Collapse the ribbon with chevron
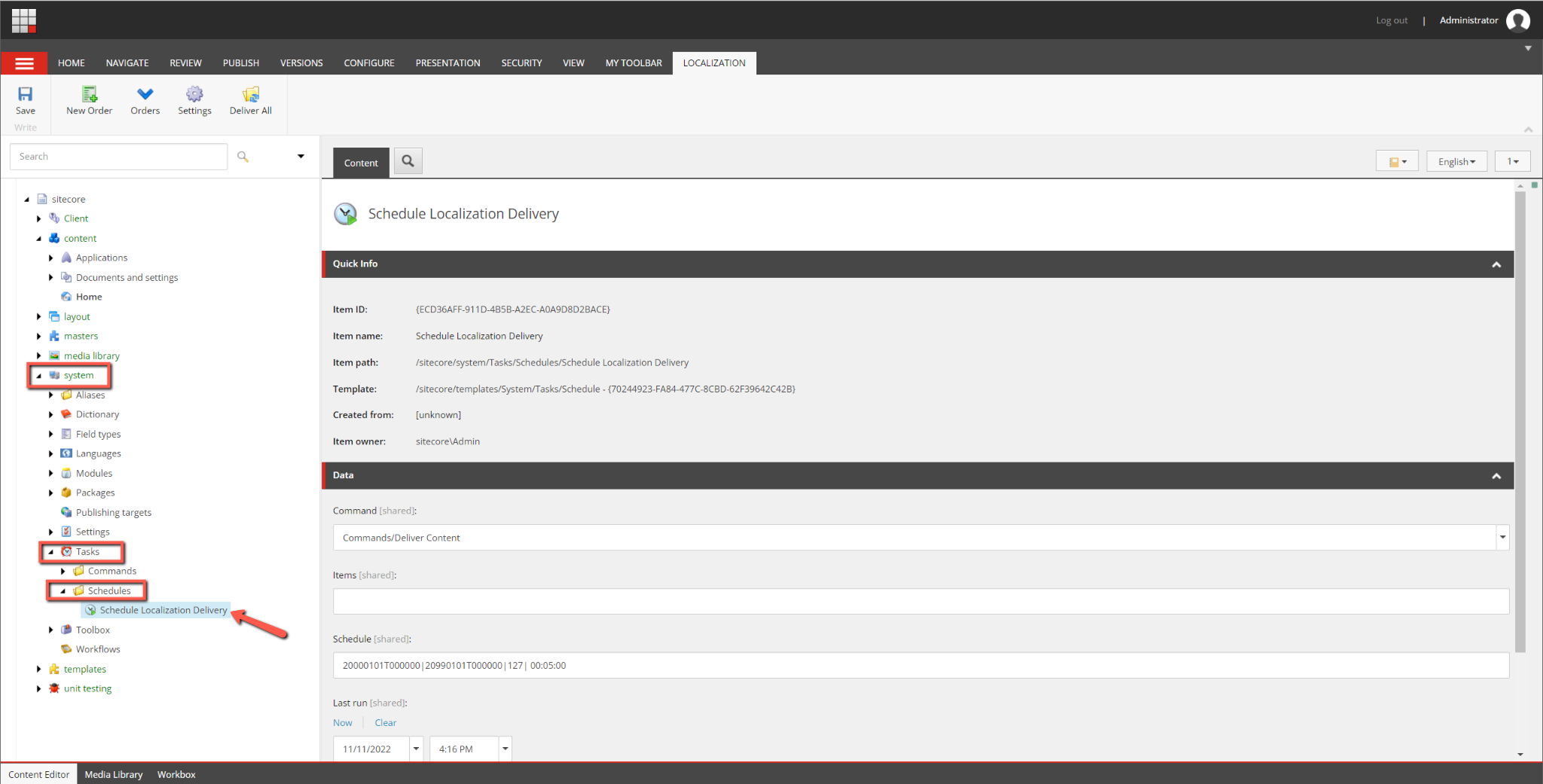Image resolution: width=1543 pixels, height=784 pixels. click(1528, 130)
